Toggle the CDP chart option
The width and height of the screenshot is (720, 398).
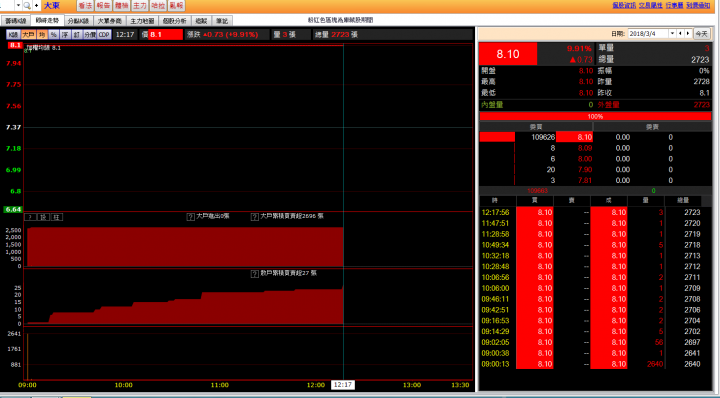(104, 34)
